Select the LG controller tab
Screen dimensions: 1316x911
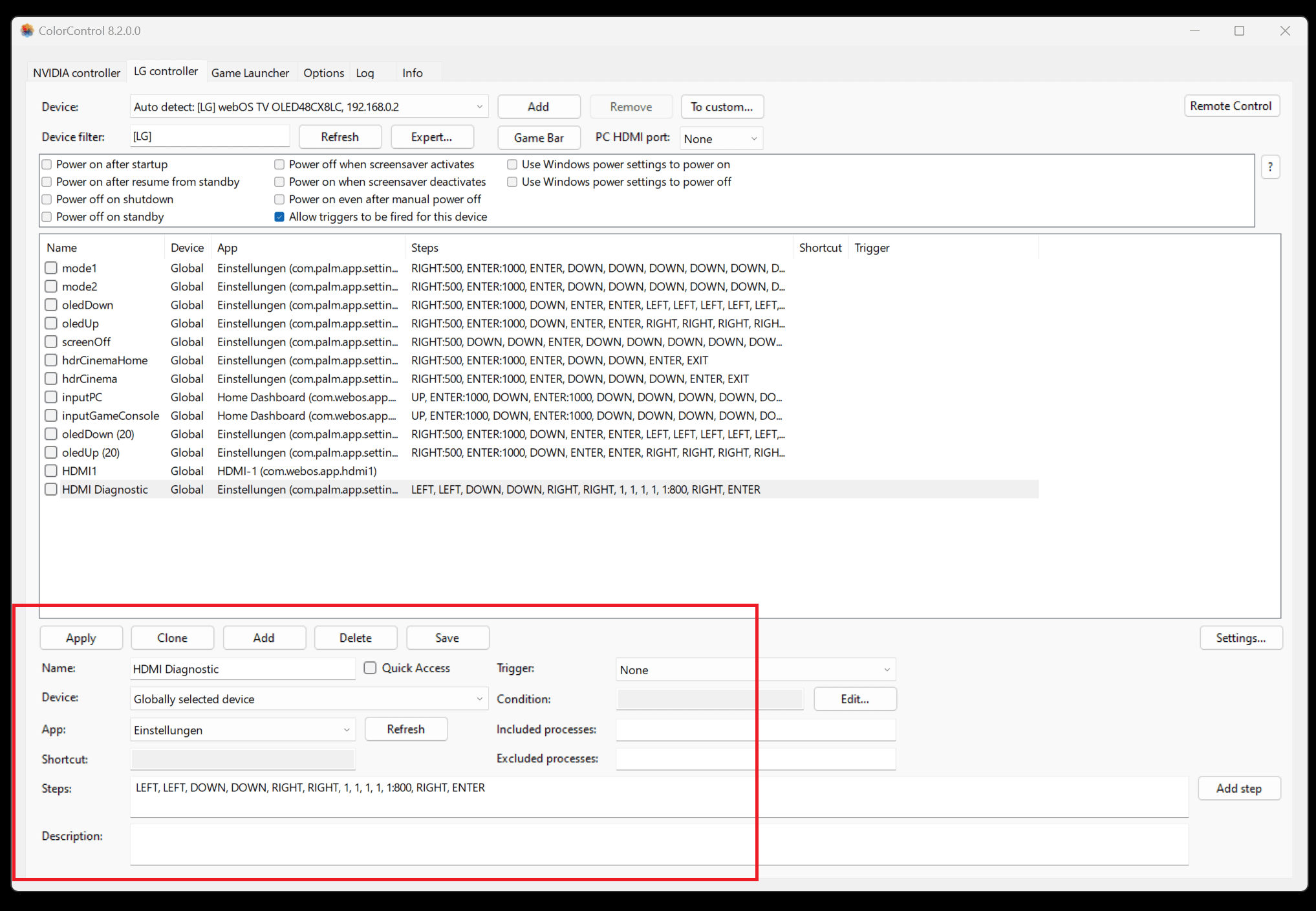pyautogui.click(x=166, y=71)
